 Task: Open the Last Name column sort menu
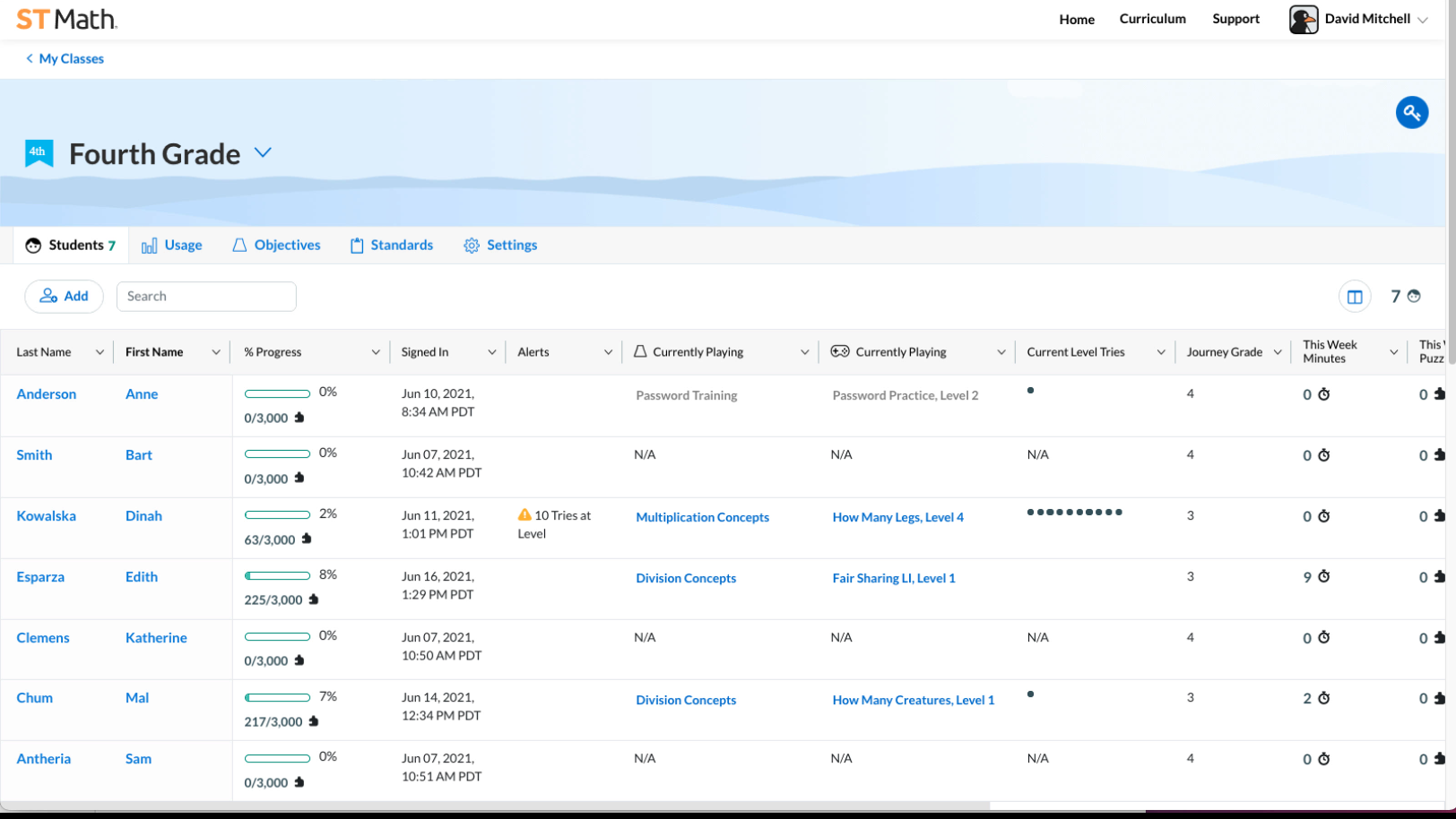(100, 352)
